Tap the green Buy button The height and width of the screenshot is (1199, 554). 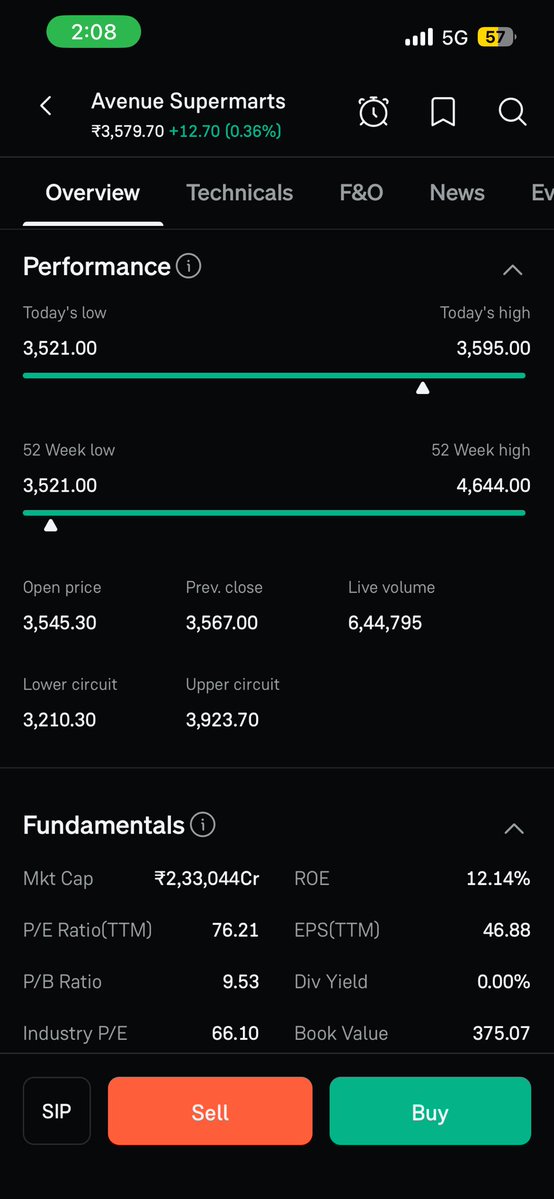430,1111
